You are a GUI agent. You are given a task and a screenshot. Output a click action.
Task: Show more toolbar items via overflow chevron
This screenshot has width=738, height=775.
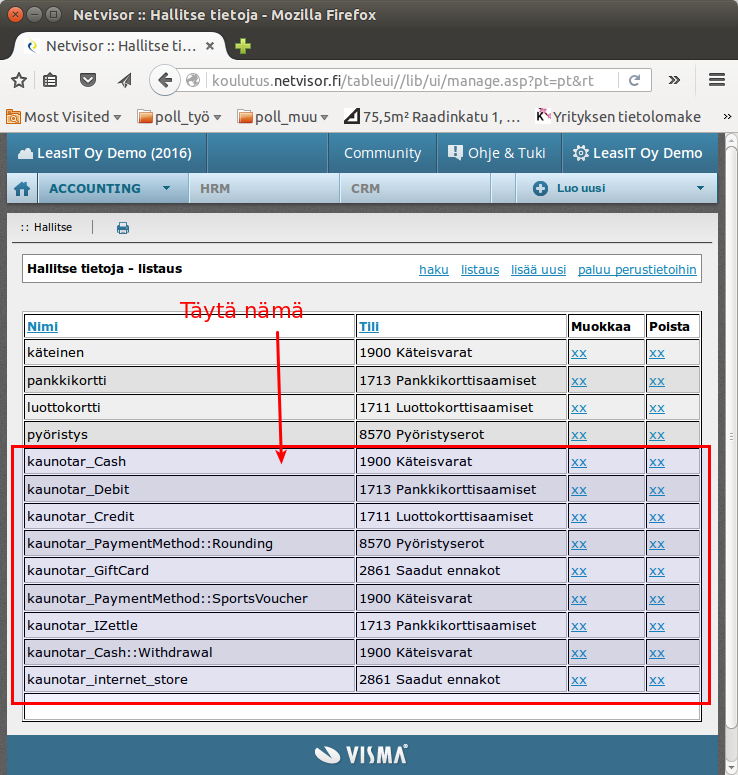tap(675, 80)
